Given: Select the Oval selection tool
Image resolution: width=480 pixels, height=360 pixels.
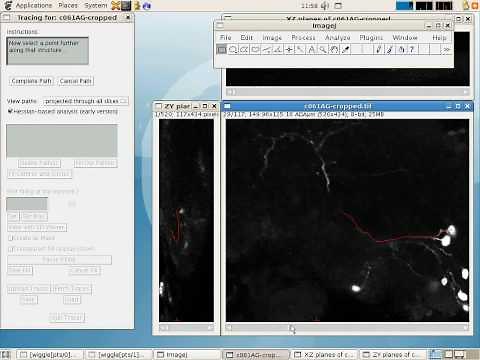Looking at the screenshot, I should 233,50.
